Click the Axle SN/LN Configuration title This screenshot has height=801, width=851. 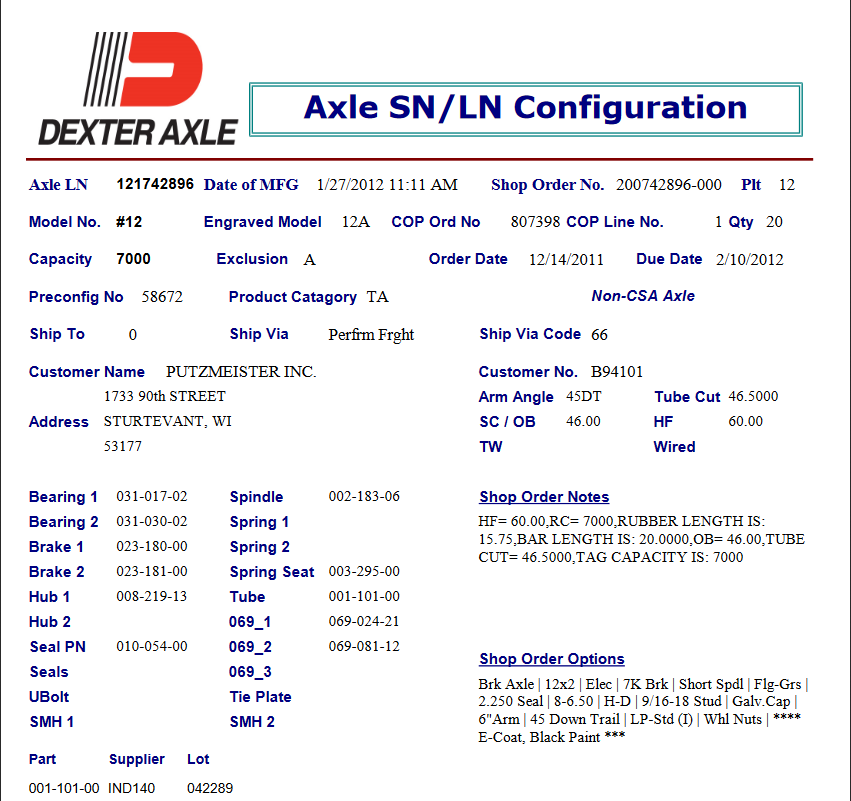(525, 108)
